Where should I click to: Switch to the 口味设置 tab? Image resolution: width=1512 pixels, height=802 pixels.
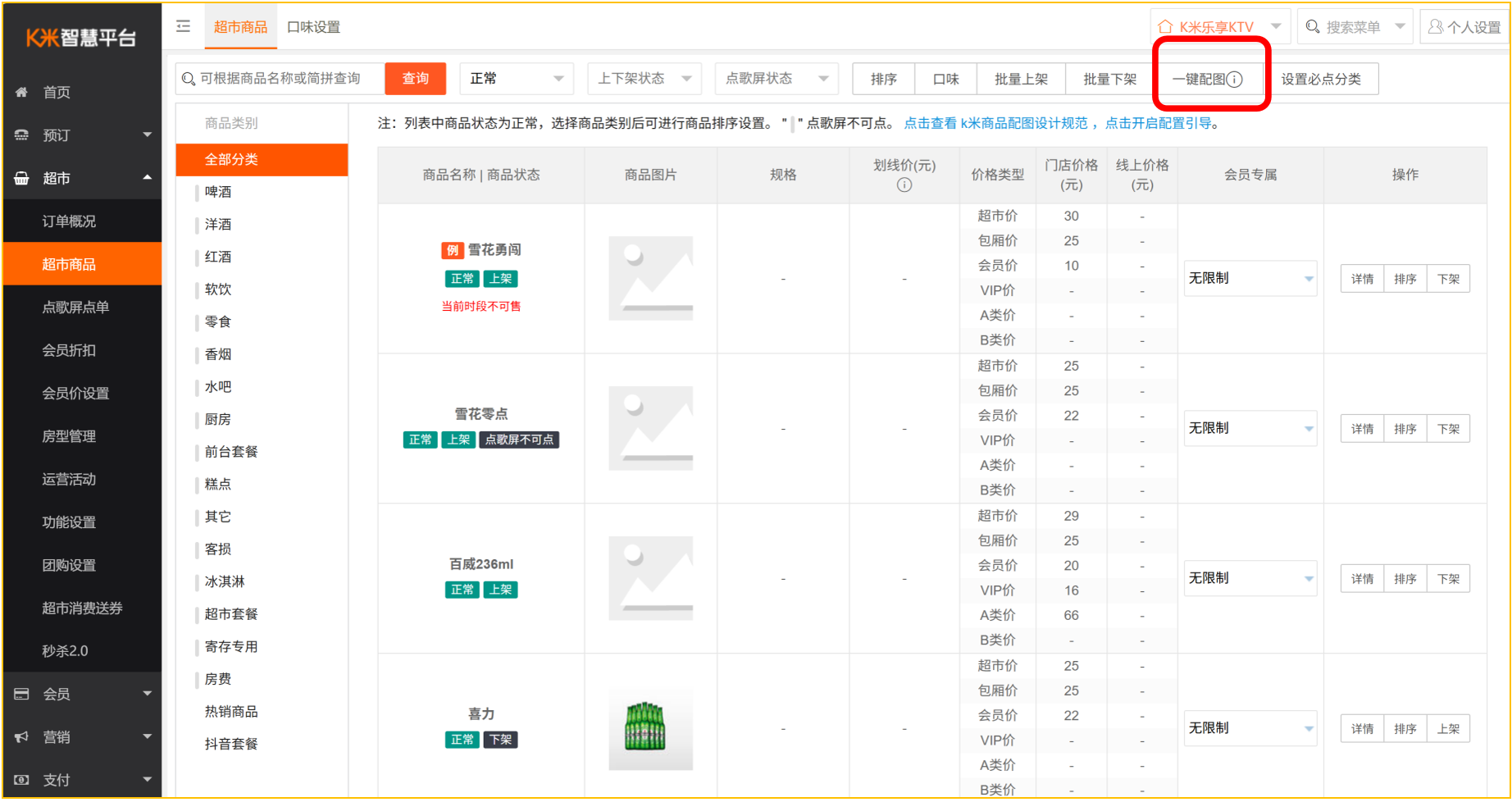pos(314,26)
